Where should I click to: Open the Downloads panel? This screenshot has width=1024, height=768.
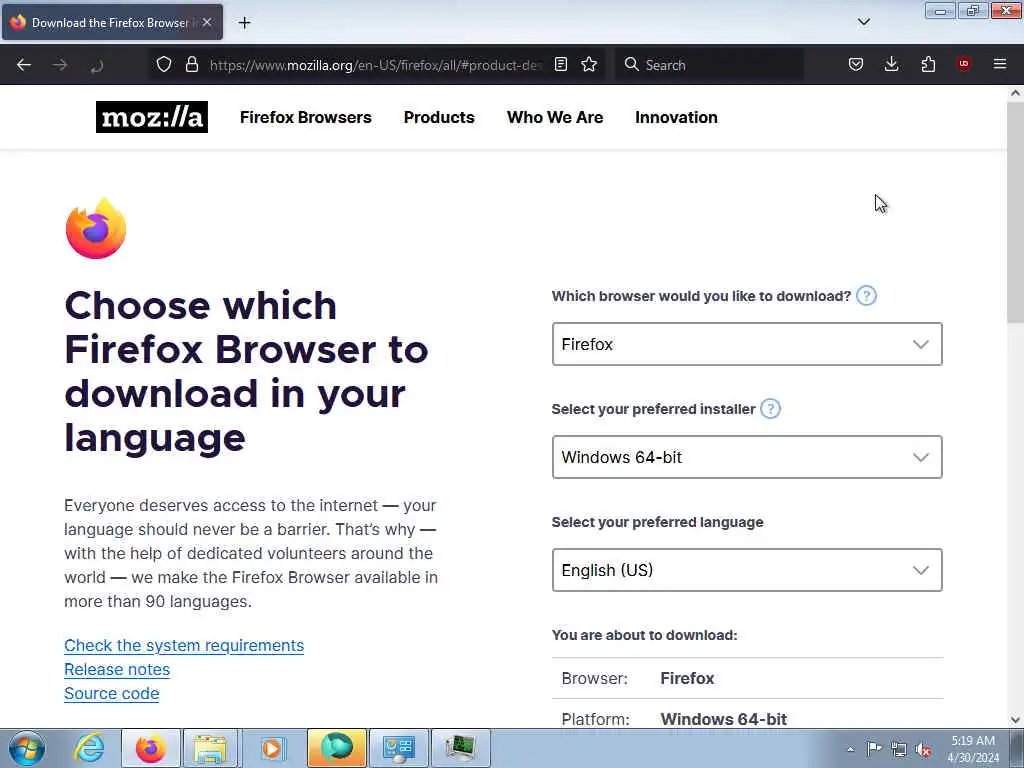pos(891,64)
